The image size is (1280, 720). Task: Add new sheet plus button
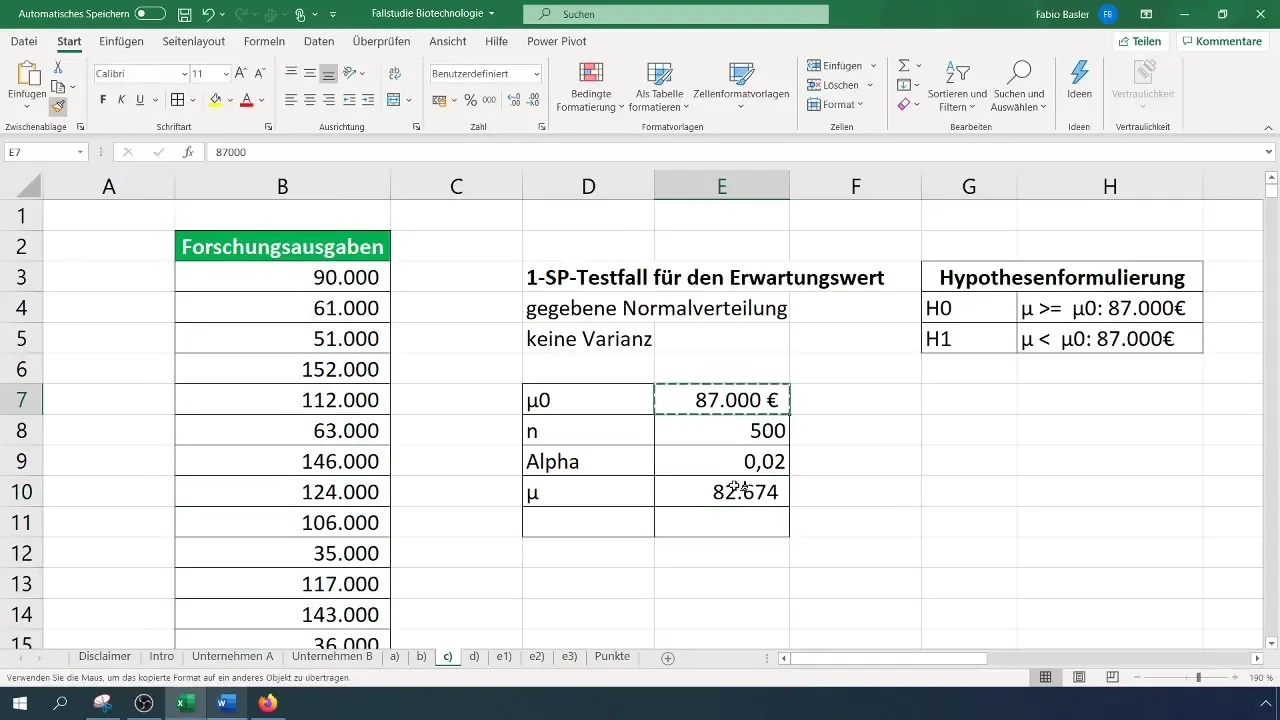668,658
